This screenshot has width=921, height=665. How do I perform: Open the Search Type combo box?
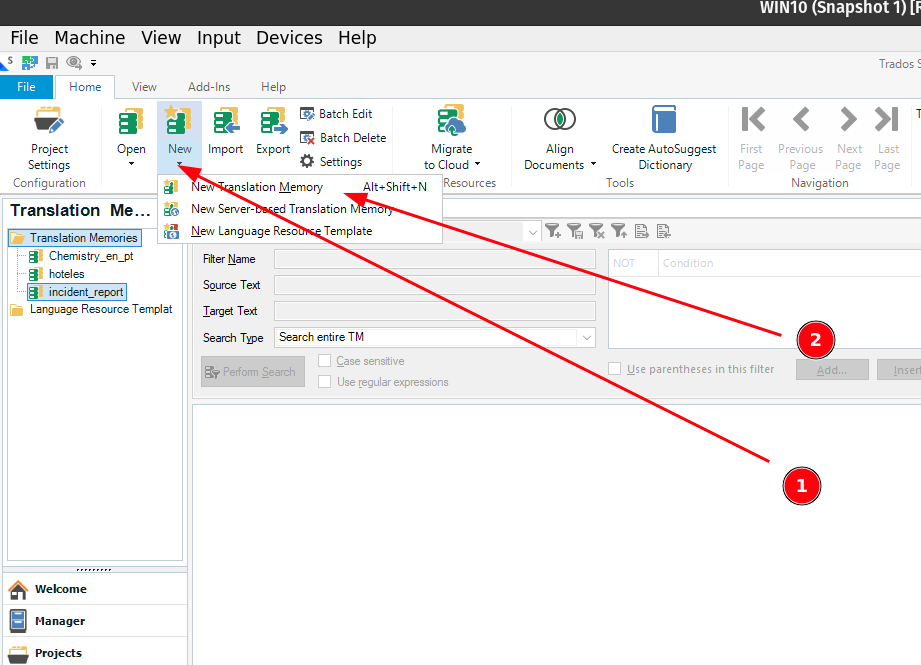click(435, 337)
